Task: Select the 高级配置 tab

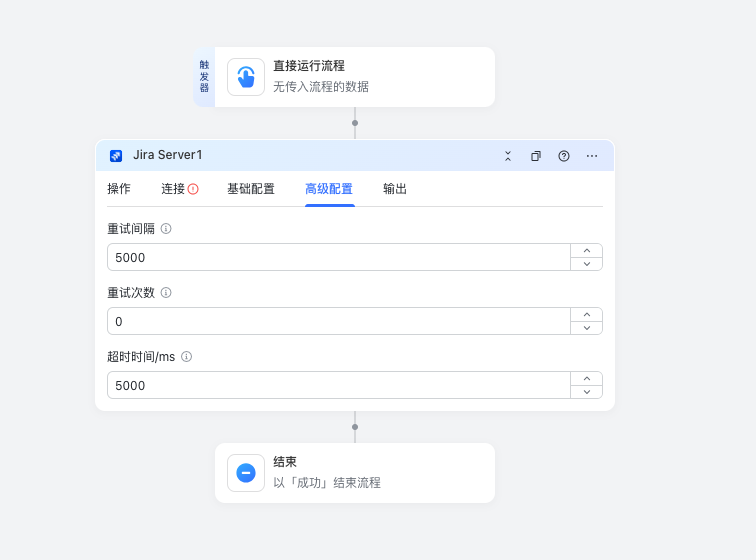Action: pyautogui.click(x=329, y=189)
